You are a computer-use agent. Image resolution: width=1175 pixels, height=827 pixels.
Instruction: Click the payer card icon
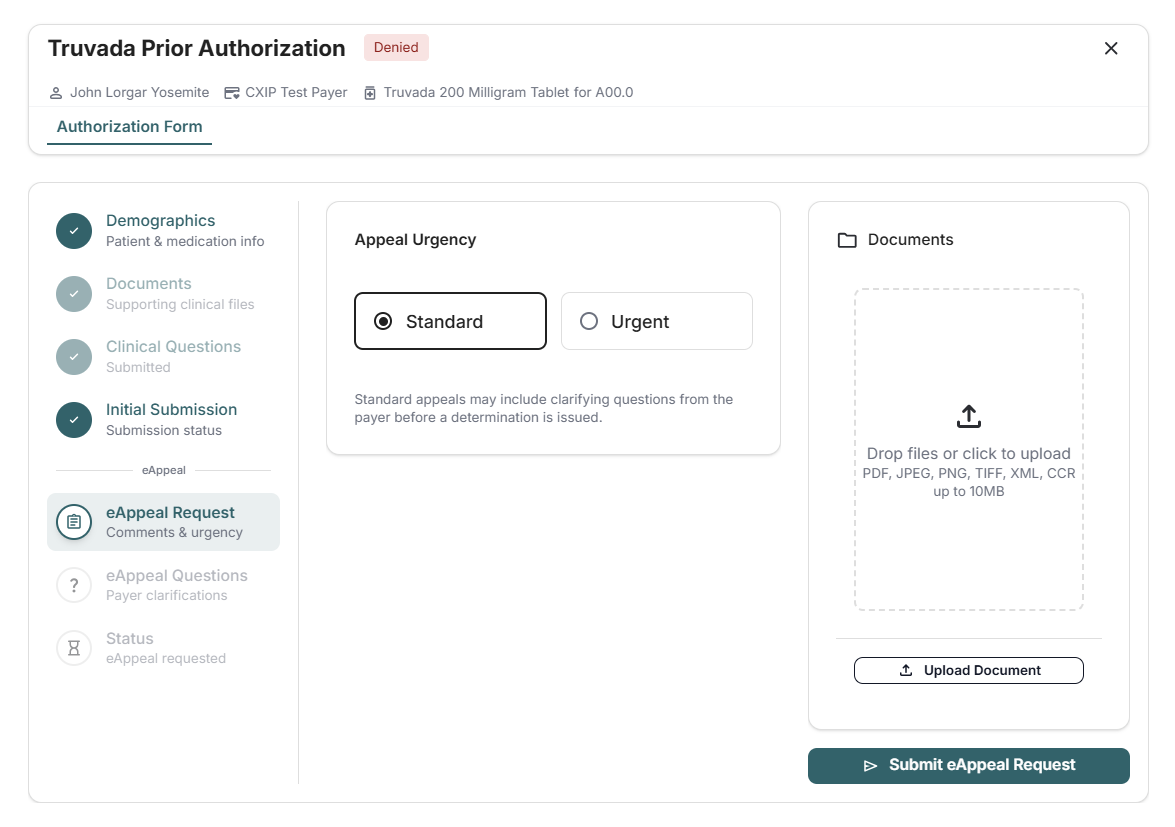(232, 93)
